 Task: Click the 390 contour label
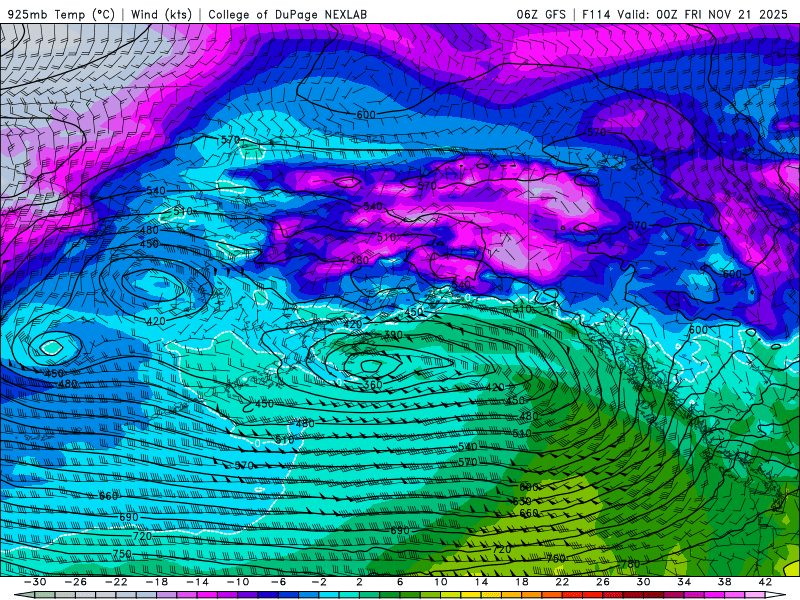pyautogui.click(x=393, y=335)
